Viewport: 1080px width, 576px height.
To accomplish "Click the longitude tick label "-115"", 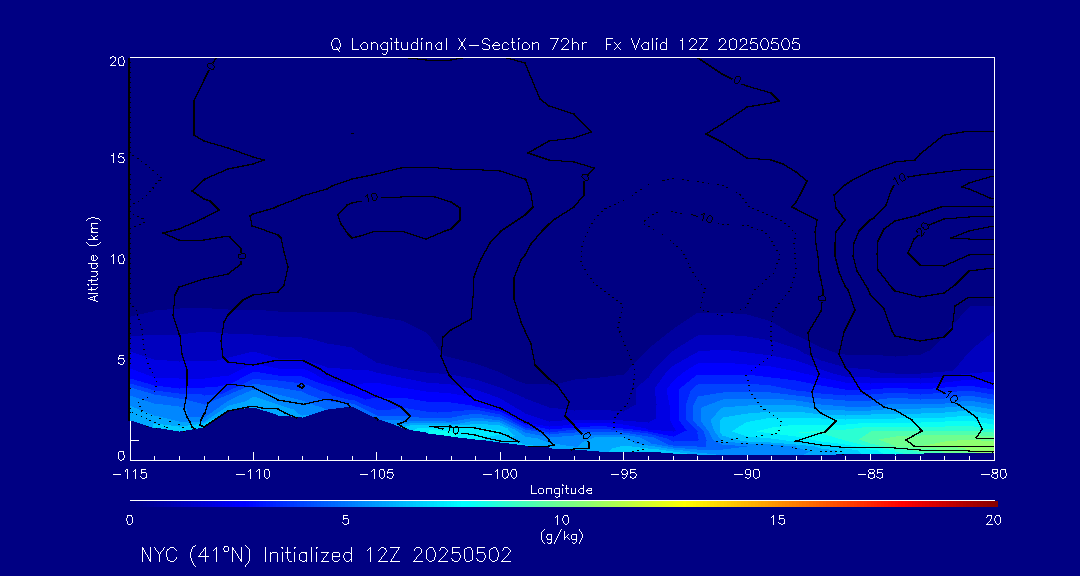I will coord(130,475).
